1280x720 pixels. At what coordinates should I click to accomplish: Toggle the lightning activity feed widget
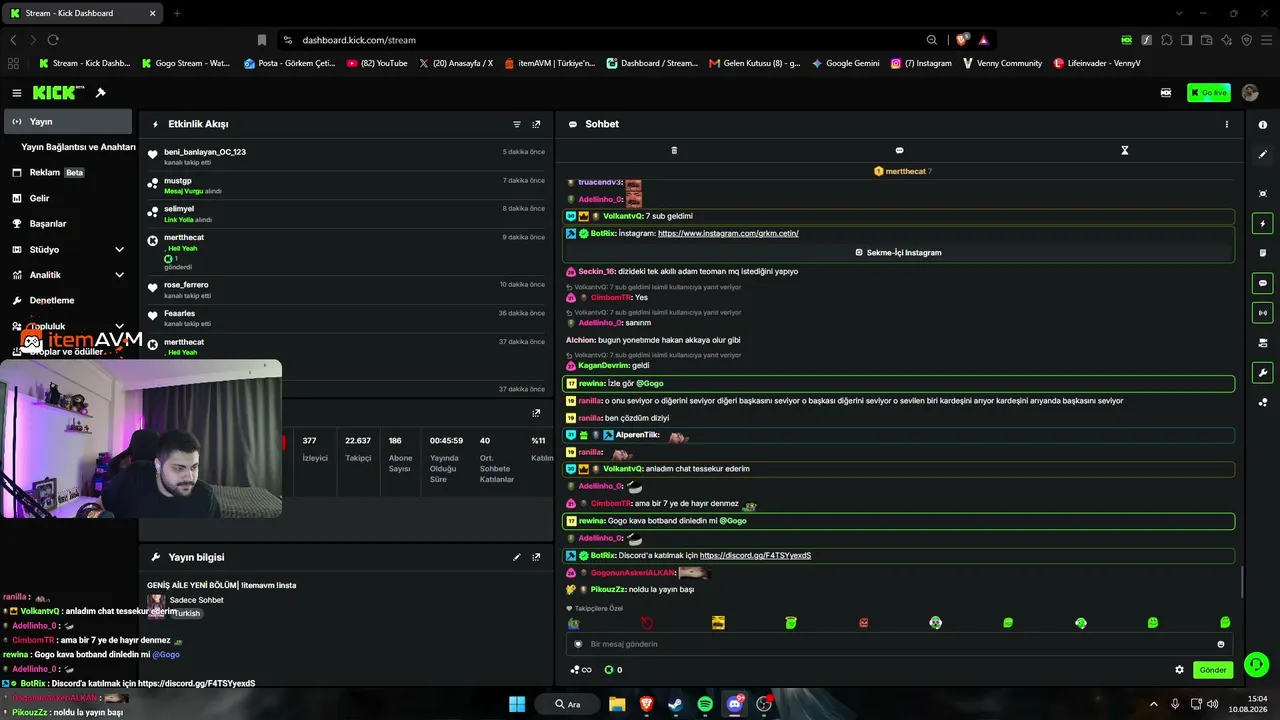click(x=1263, y=223)
